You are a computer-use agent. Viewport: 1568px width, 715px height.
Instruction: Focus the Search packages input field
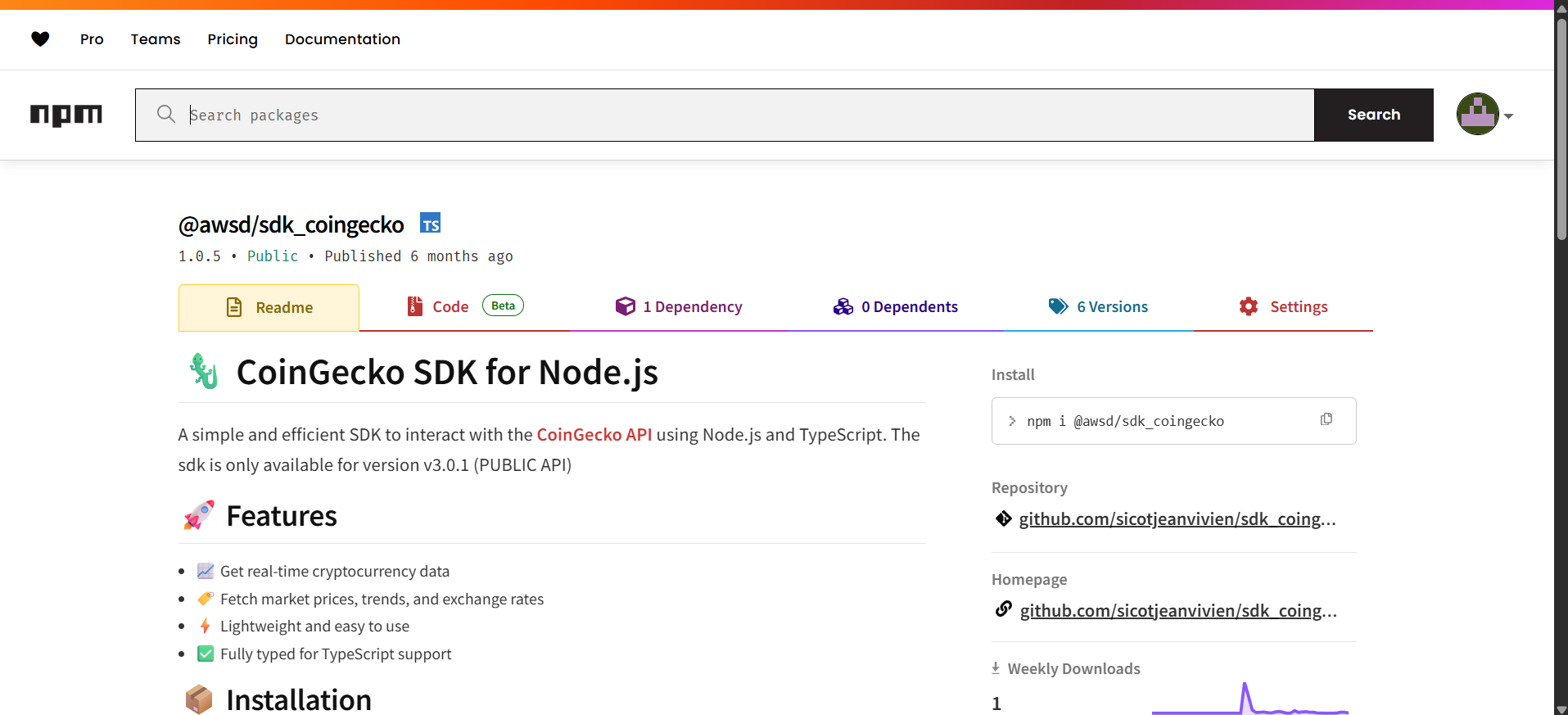pos(725,115)
